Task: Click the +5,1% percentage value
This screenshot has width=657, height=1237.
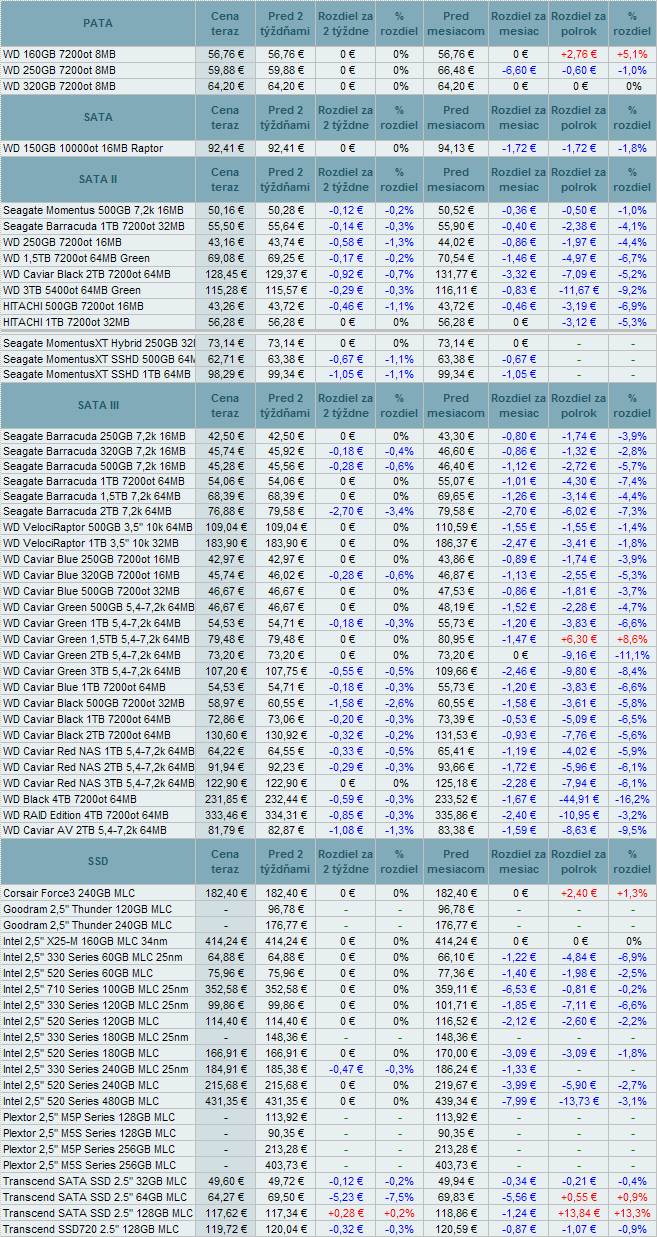Action: pyautogui.click(x=632, y=54)
